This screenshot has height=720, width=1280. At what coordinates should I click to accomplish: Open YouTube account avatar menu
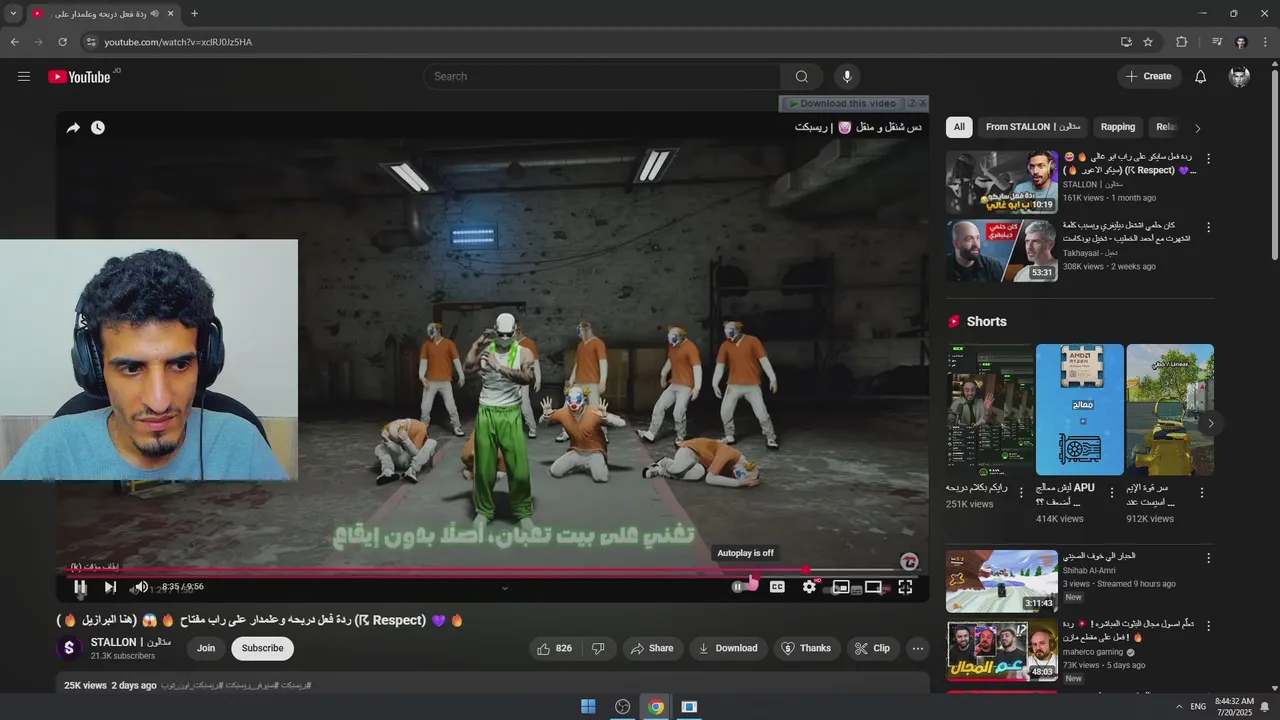(x=1239, y=77)
